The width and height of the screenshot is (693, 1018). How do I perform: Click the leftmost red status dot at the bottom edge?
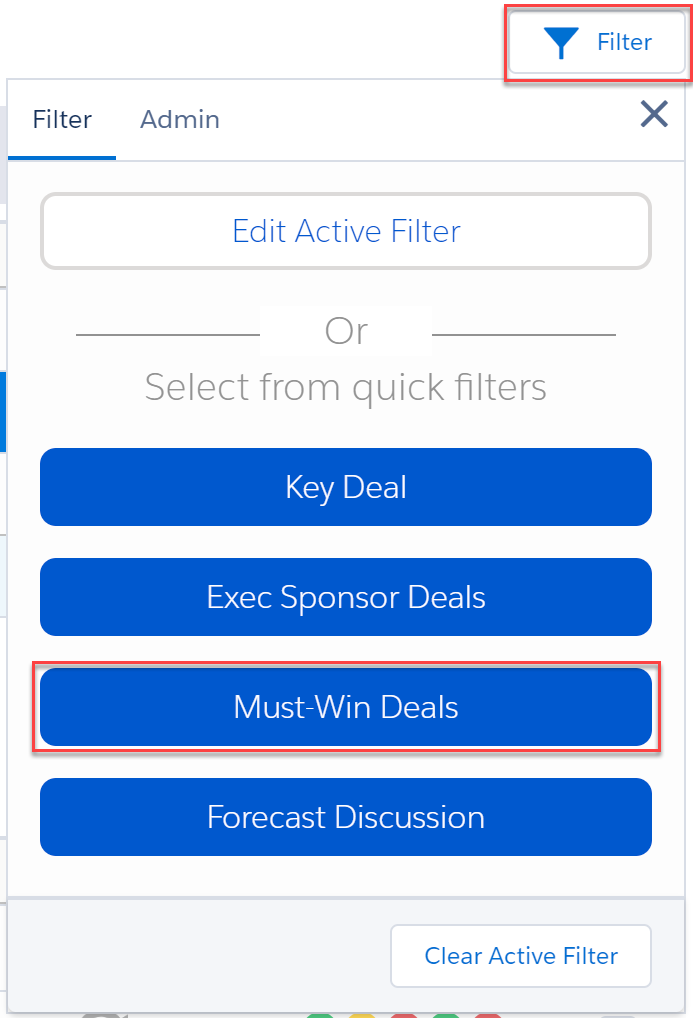(x=403, y=1015)
